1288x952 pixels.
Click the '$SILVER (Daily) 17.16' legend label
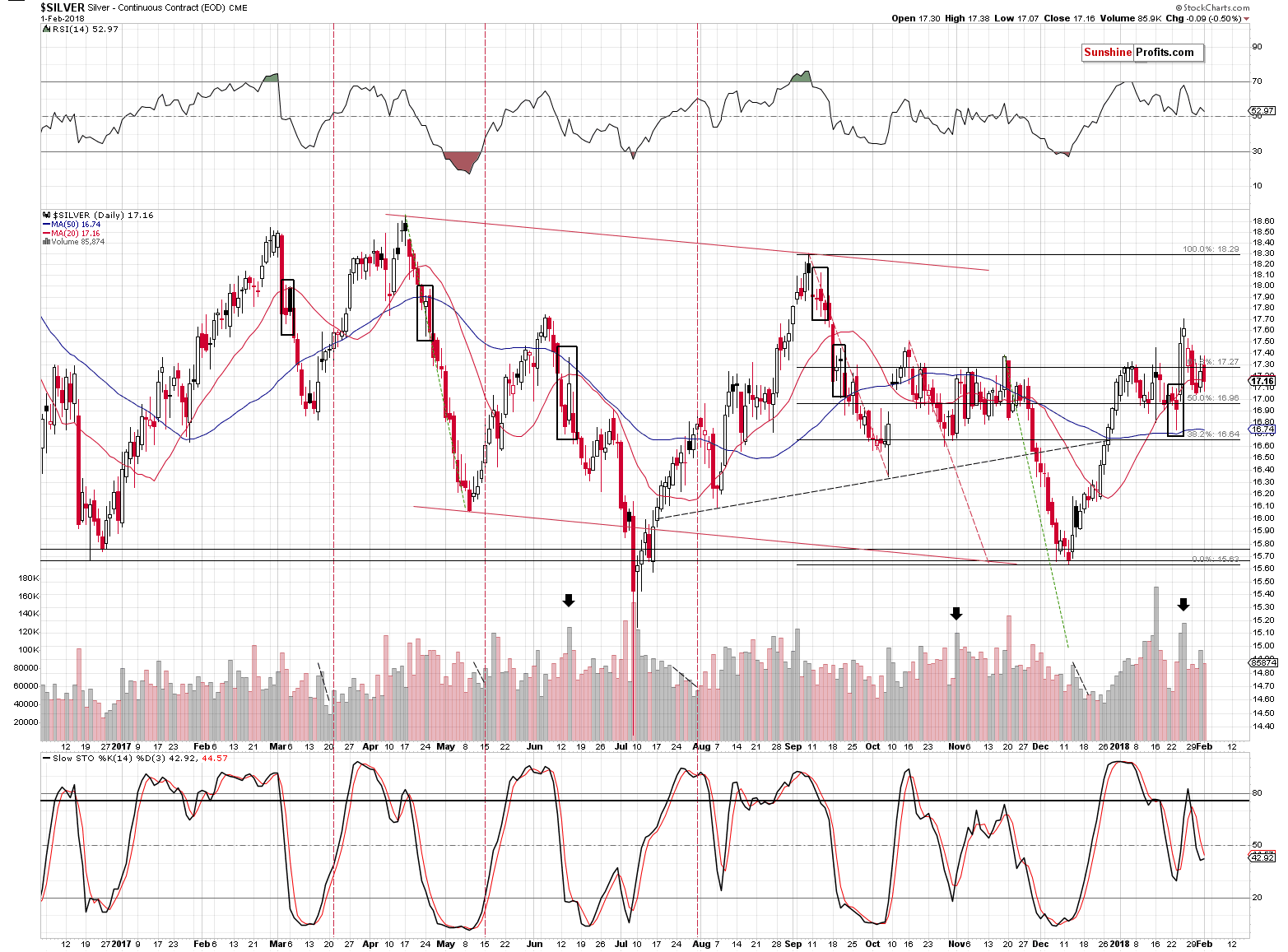[103, 216]
